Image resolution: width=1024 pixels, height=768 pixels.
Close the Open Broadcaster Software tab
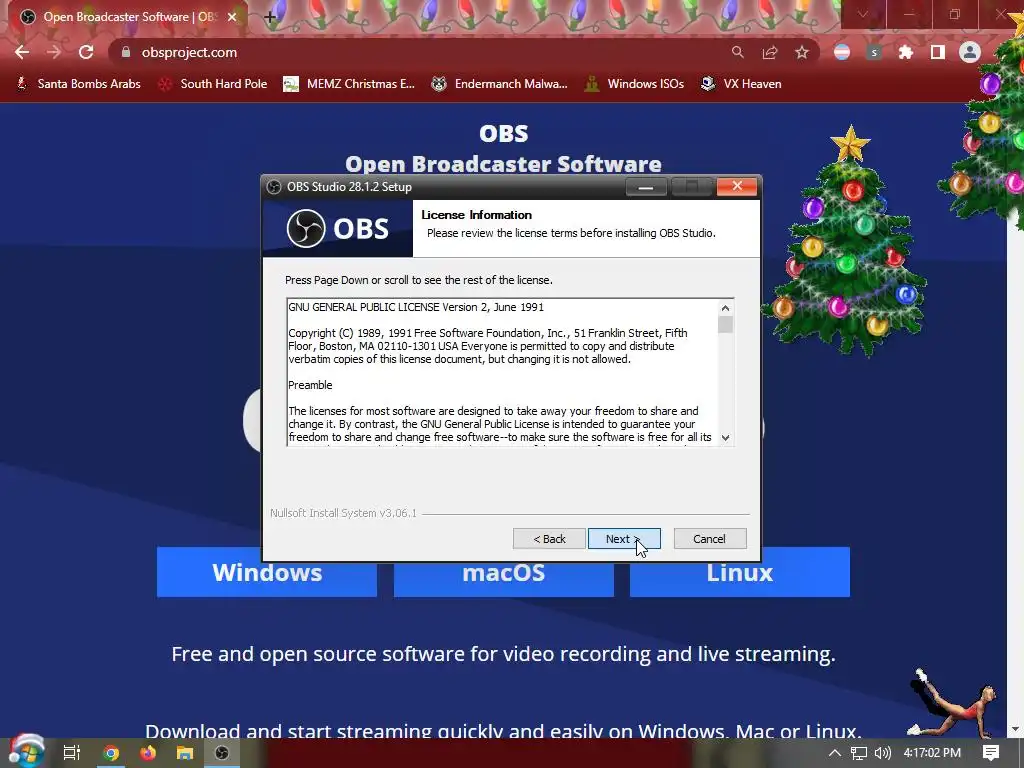point(232,17)
